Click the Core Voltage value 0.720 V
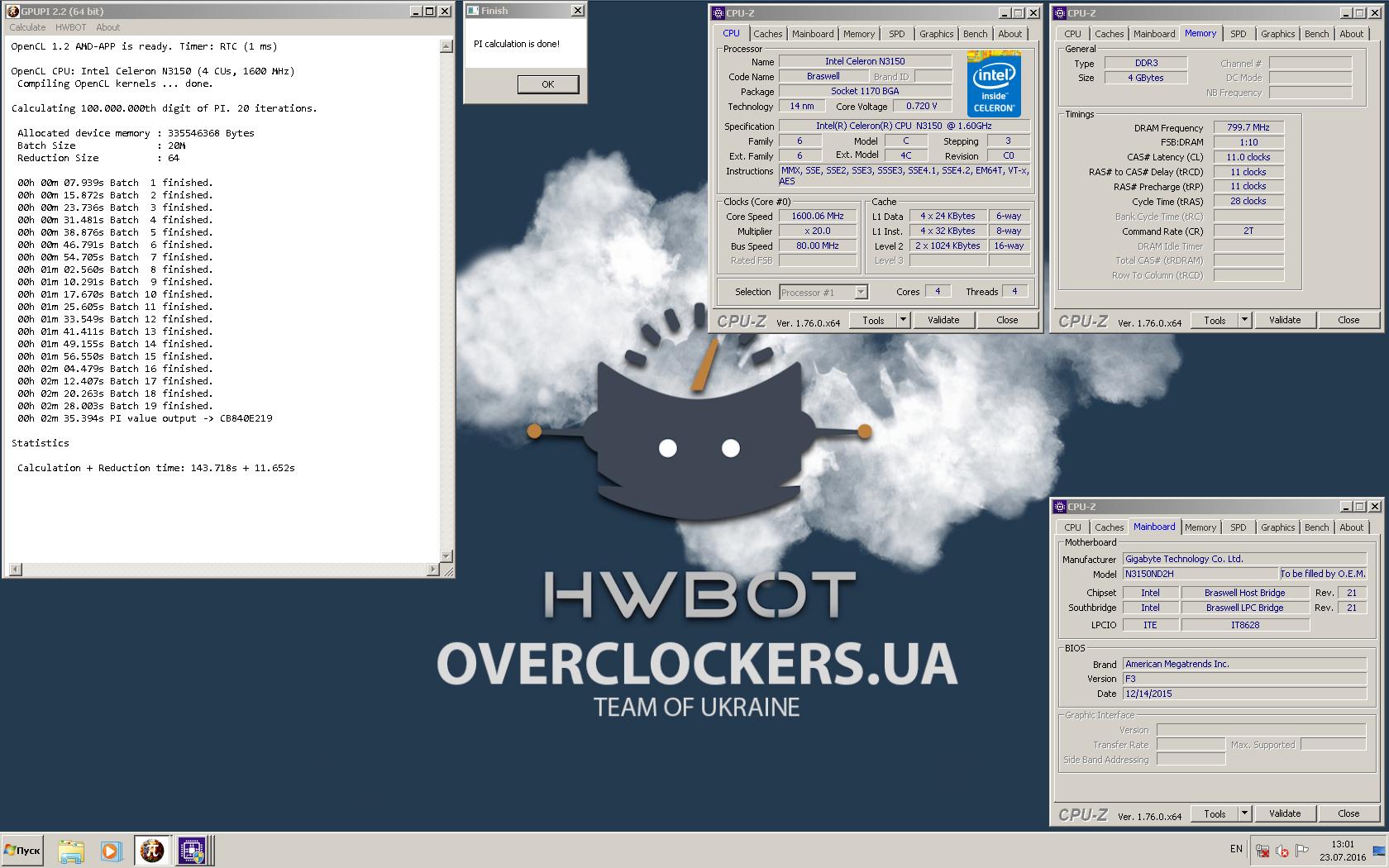 [x=922, y=106]
